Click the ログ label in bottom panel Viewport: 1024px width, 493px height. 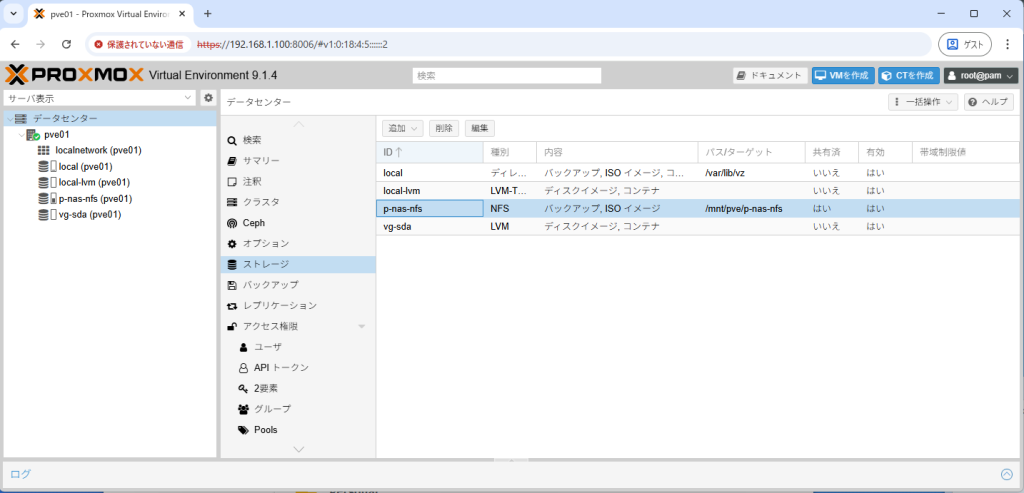tap(20, 475)
